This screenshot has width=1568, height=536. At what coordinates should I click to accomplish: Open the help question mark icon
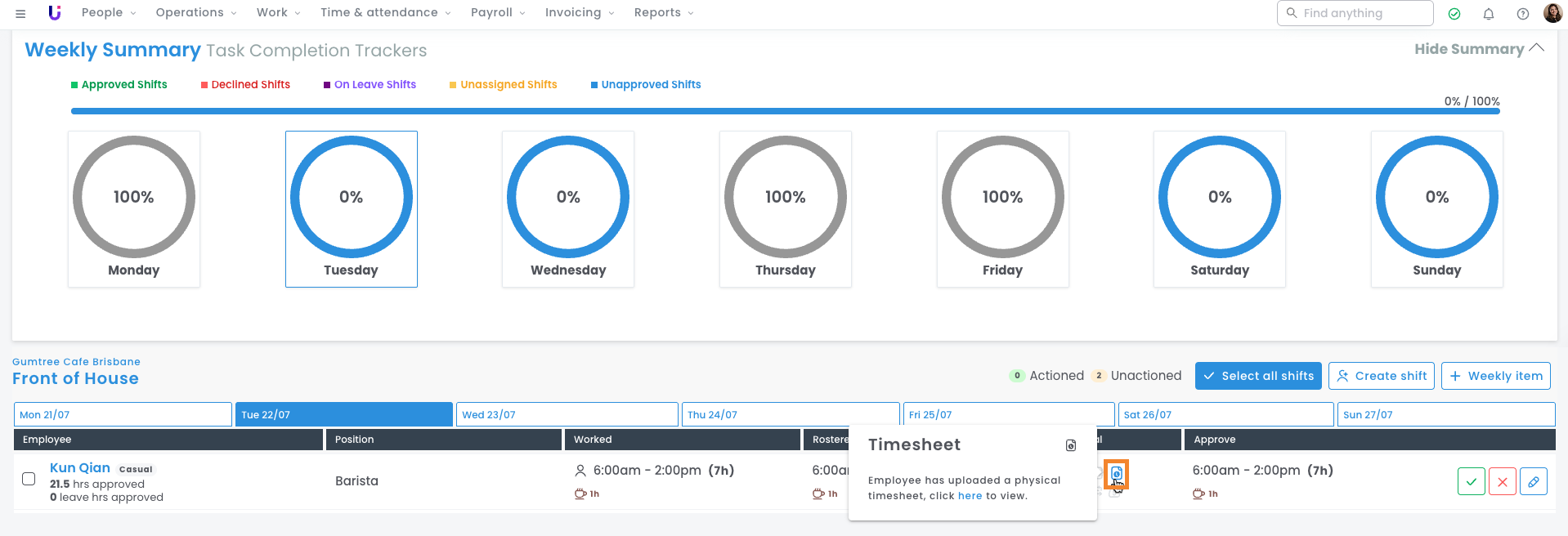[1522, 13]
